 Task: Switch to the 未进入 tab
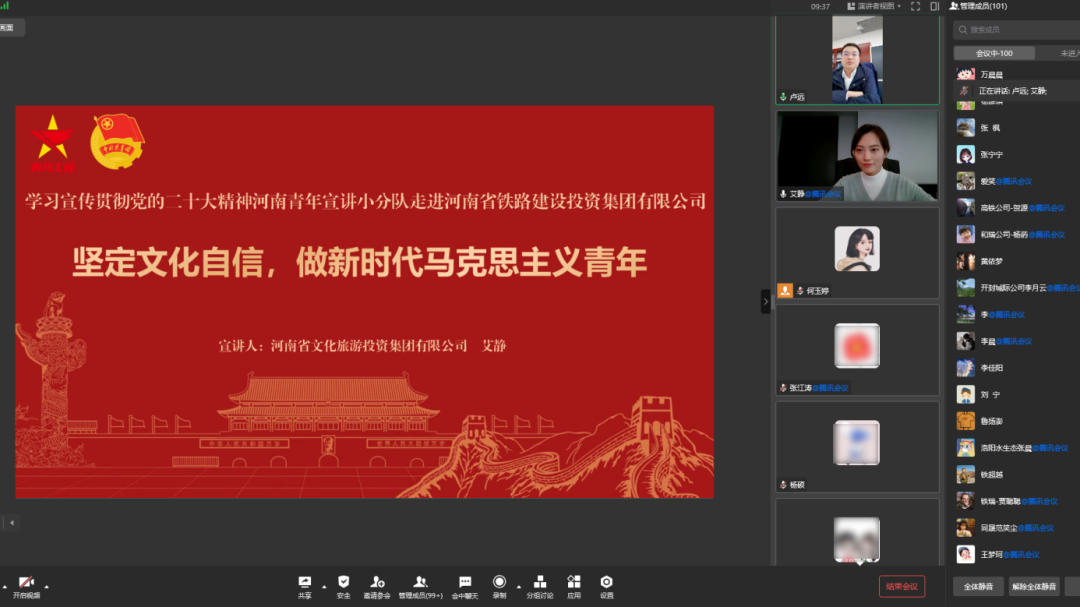[1069, 53]
